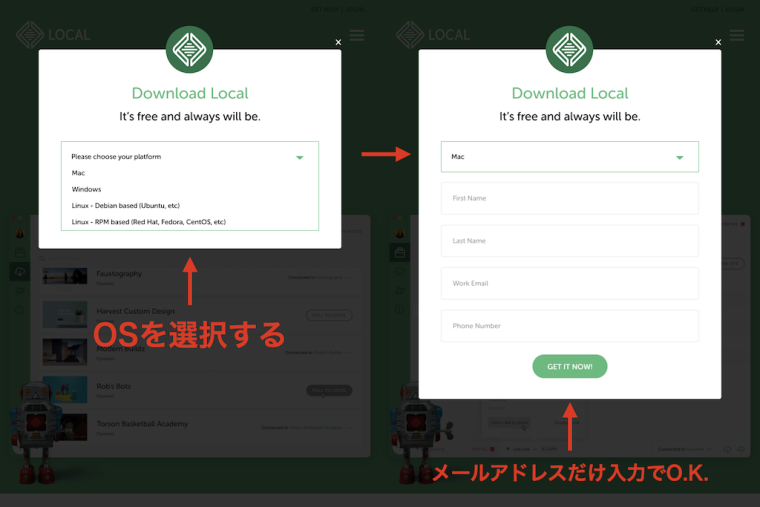Click sites briefcase icon in right app sidebar
Viewport: 760px width, 507px height.
point(400,253)
